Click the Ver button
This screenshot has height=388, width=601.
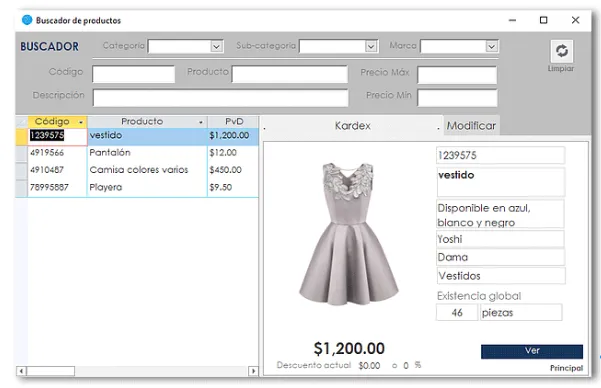(x=532, y=351)
